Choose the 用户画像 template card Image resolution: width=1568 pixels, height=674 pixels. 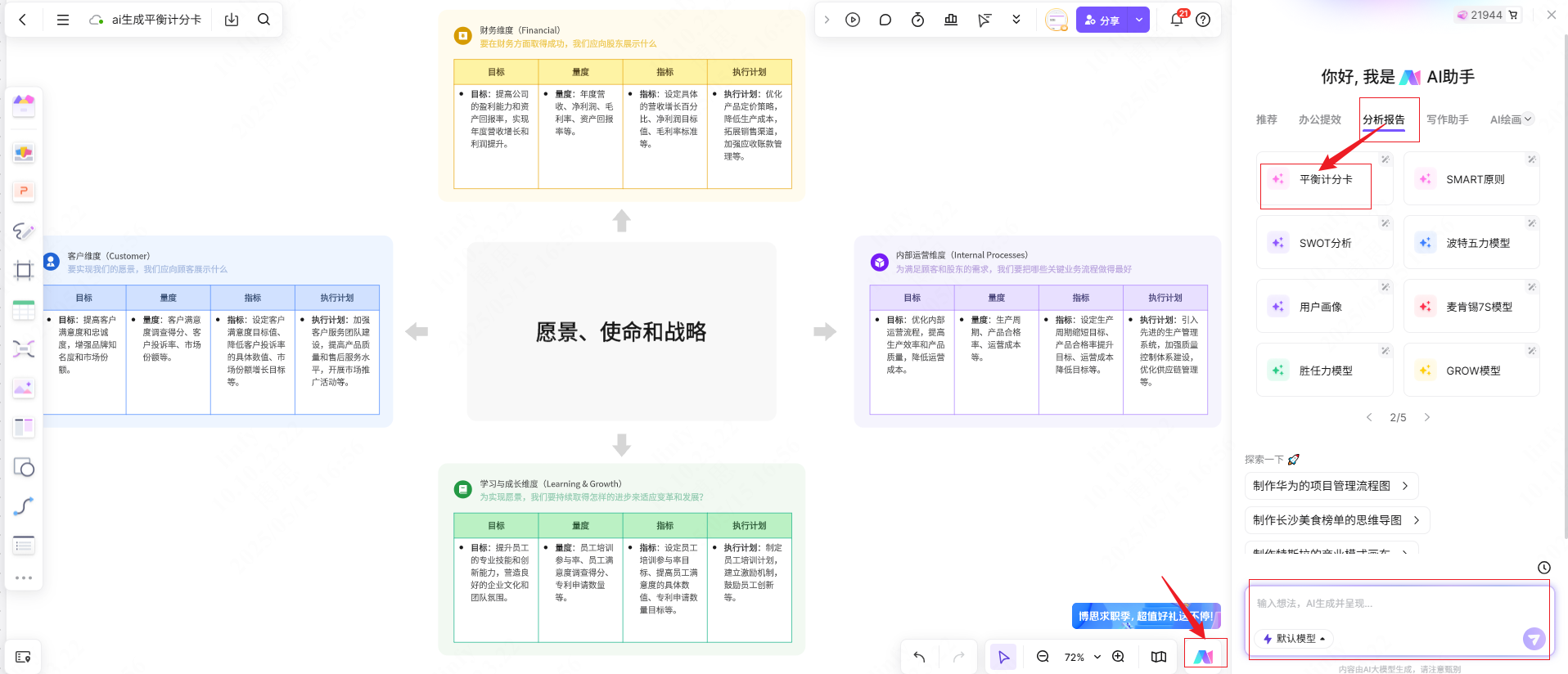[1325, 307]
